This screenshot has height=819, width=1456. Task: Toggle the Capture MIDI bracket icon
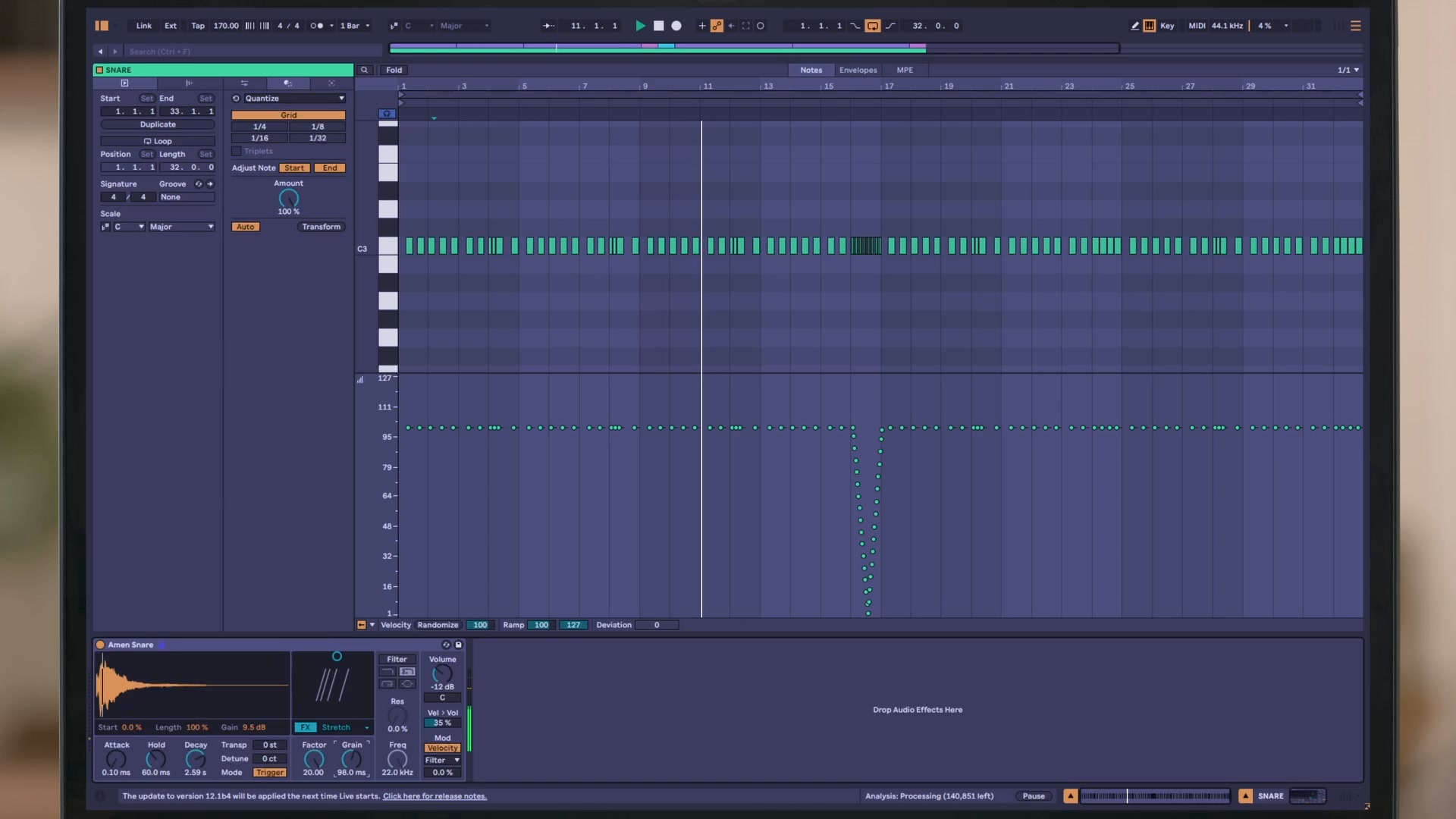(x=745, y=26)
